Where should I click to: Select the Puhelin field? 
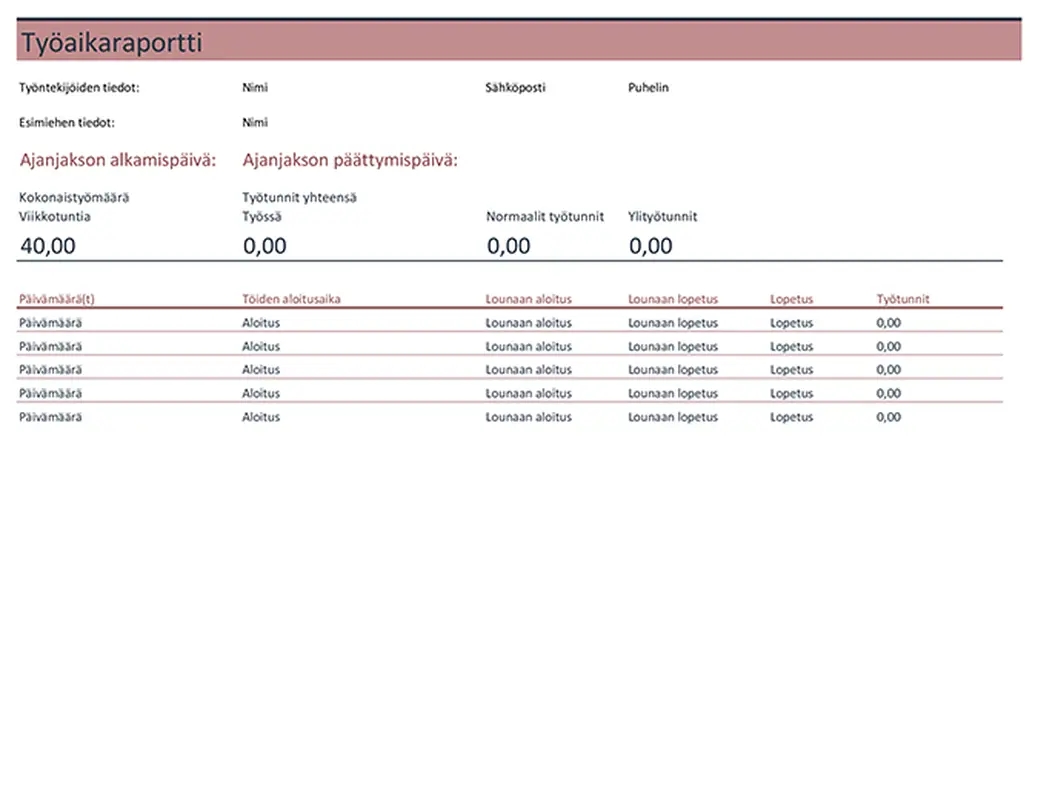[x=648, y=88]
